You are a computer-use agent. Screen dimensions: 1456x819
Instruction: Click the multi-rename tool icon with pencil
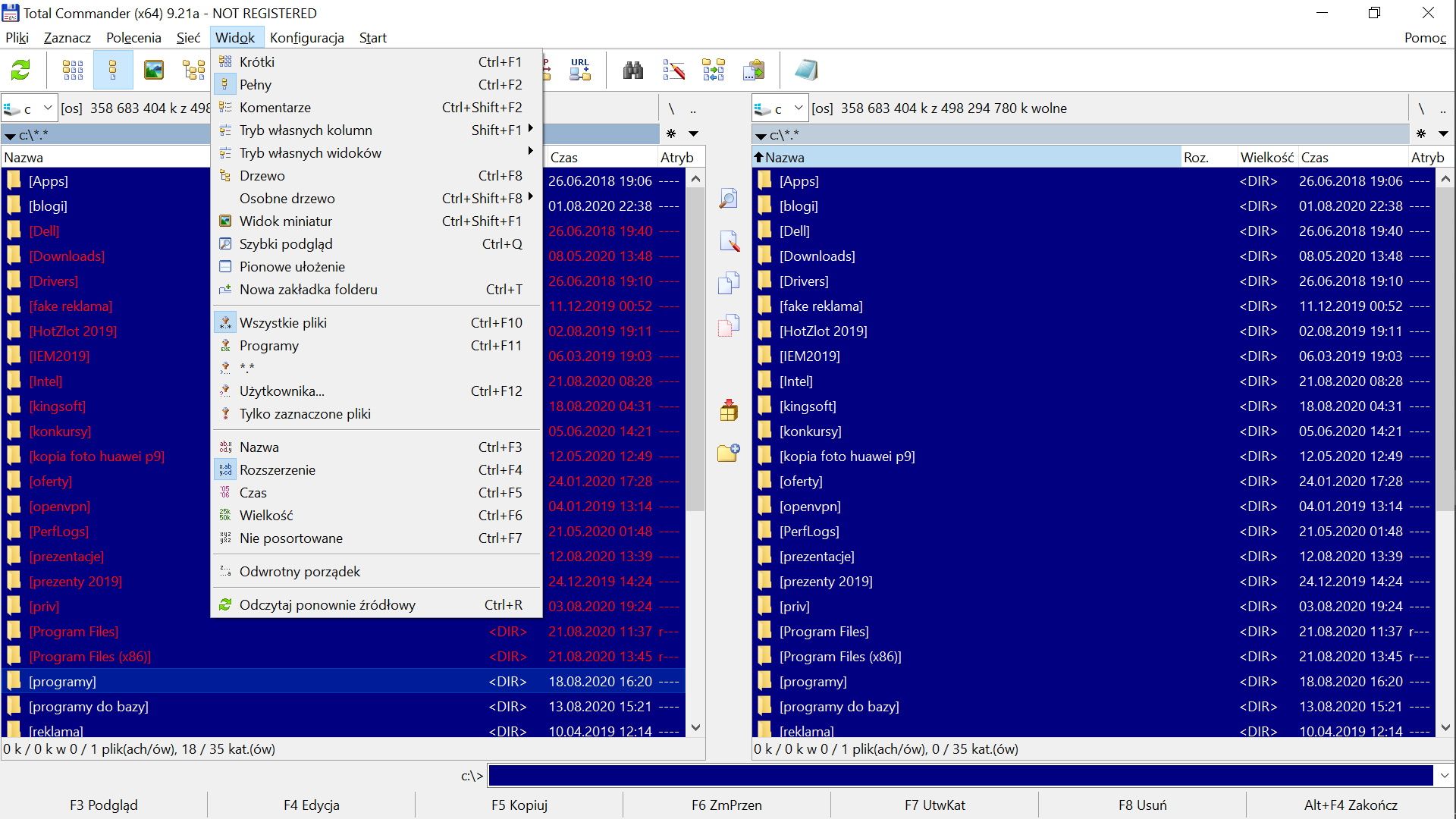pyautogui.click(x=673, y=71)
